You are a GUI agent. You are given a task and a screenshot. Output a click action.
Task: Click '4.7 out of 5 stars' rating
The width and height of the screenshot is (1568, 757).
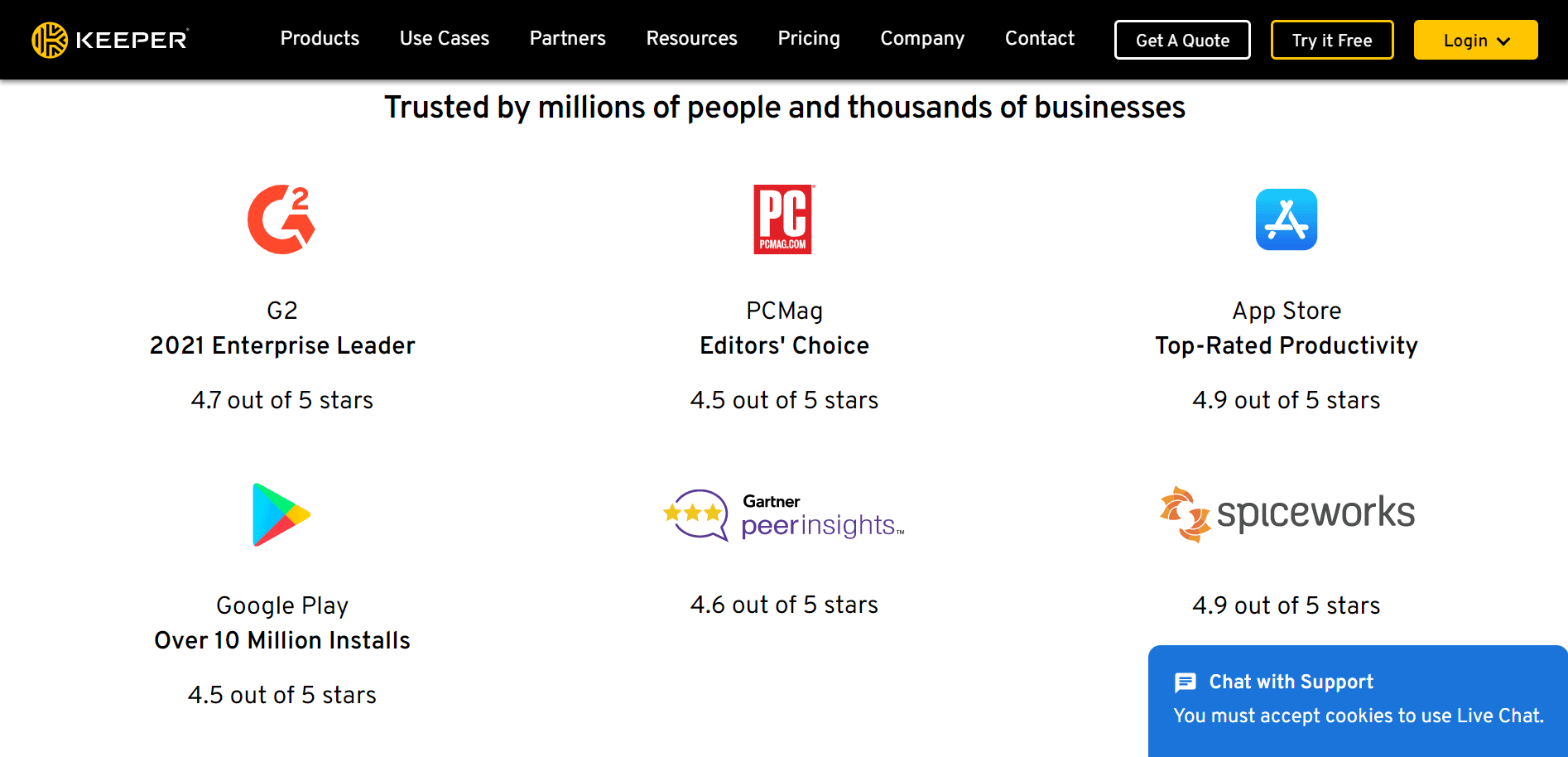[282, 400]
